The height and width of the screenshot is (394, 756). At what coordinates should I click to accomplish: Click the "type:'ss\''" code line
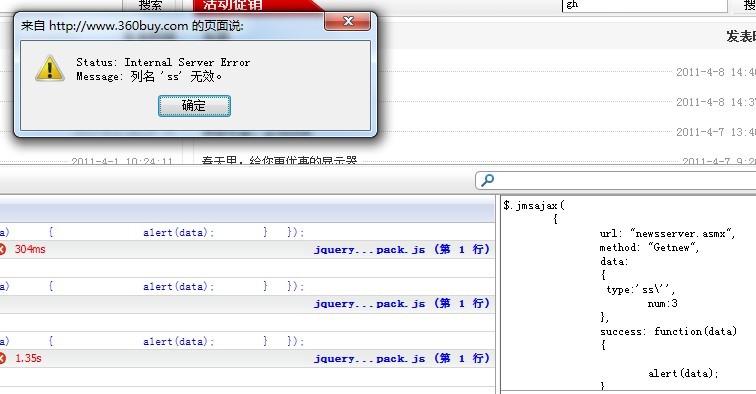pos(640,289)
